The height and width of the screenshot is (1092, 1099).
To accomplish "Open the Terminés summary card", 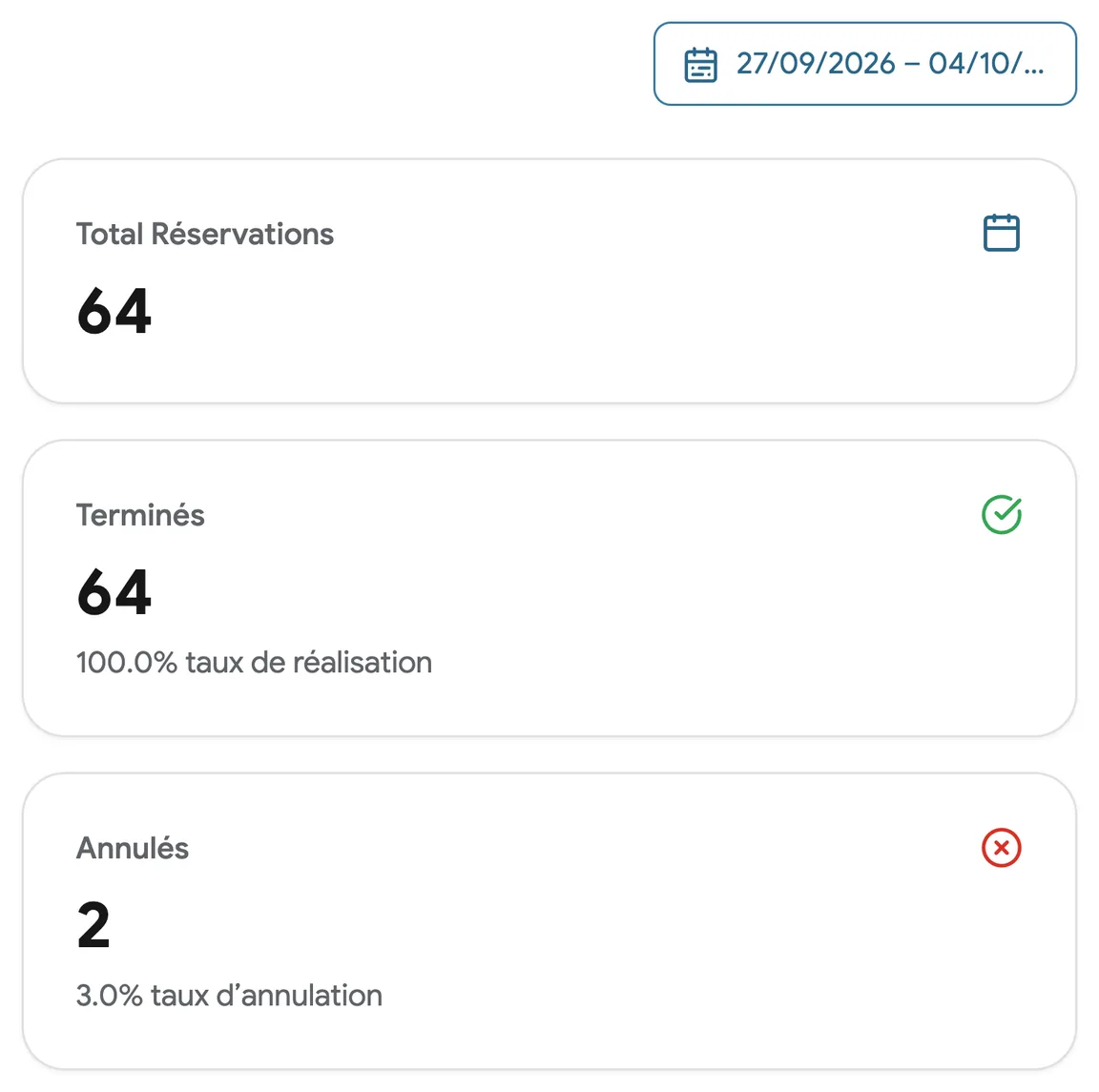I will tap(549, 588).
